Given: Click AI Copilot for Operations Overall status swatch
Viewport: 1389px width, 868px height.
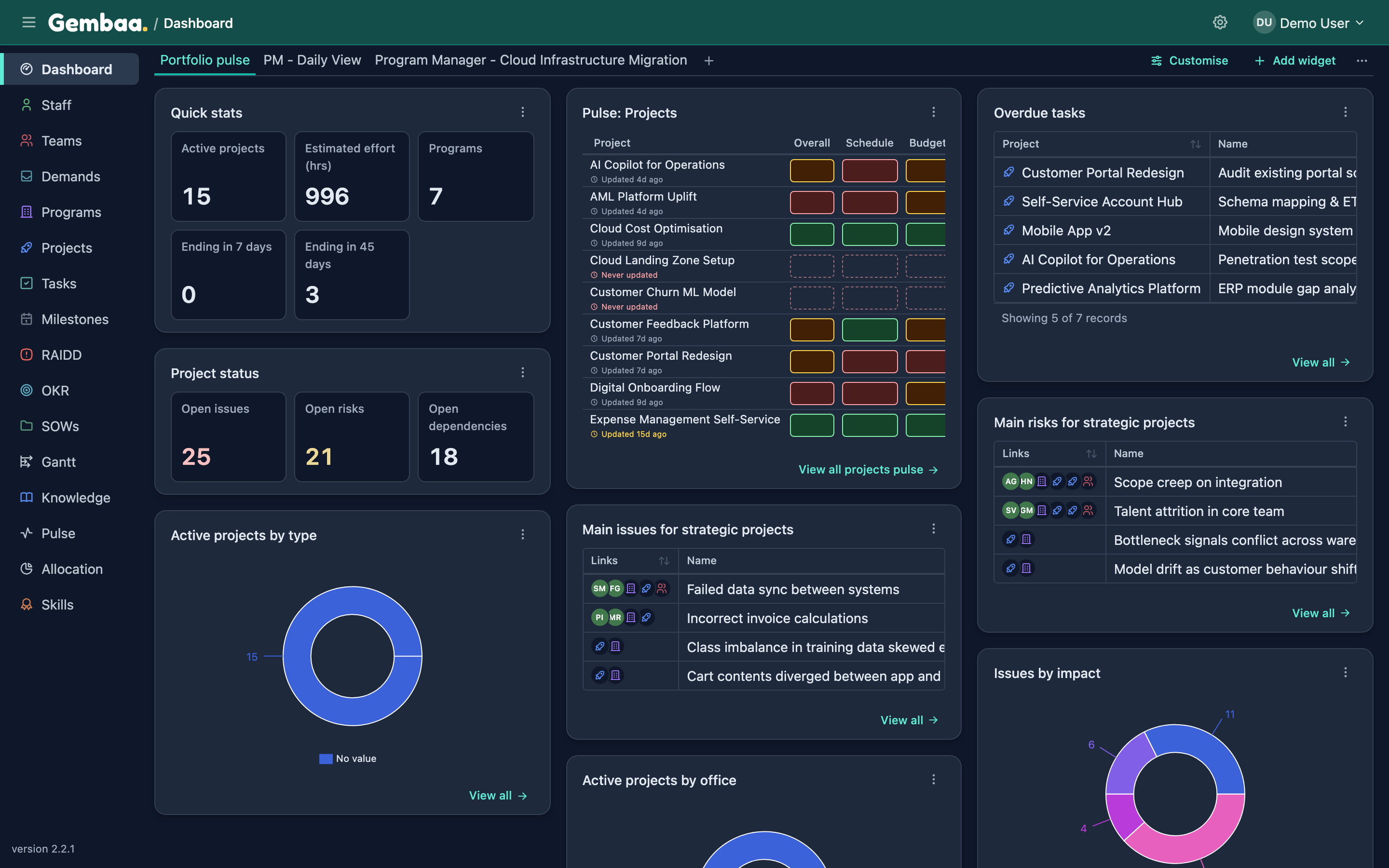Looking at the screenshot, I should click(812, 171).
